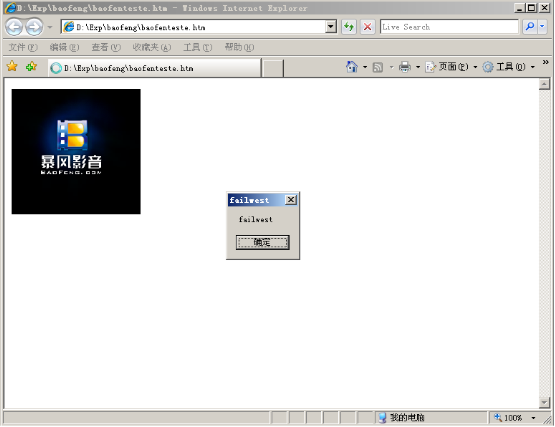This screenshot has height=427, width=555.
Task: Open the 收藏夹(A) menu
Action: pyautogui.click(x=151, y=47)
